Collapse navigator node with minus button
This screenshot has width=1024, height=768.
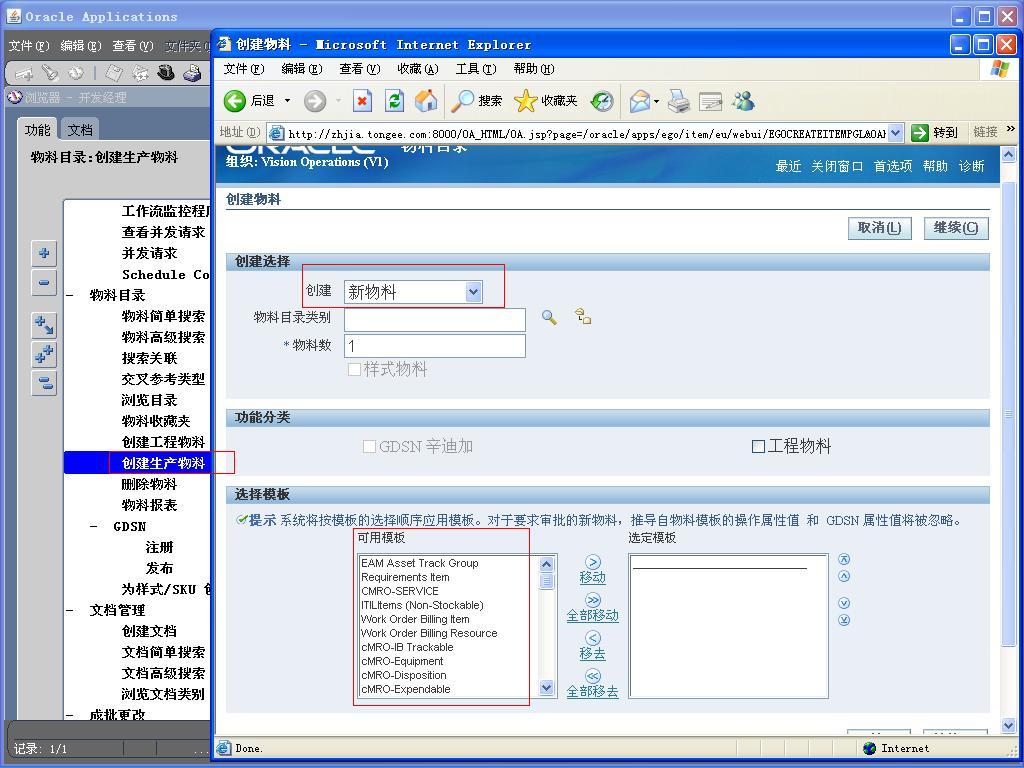tap(44, 282)
